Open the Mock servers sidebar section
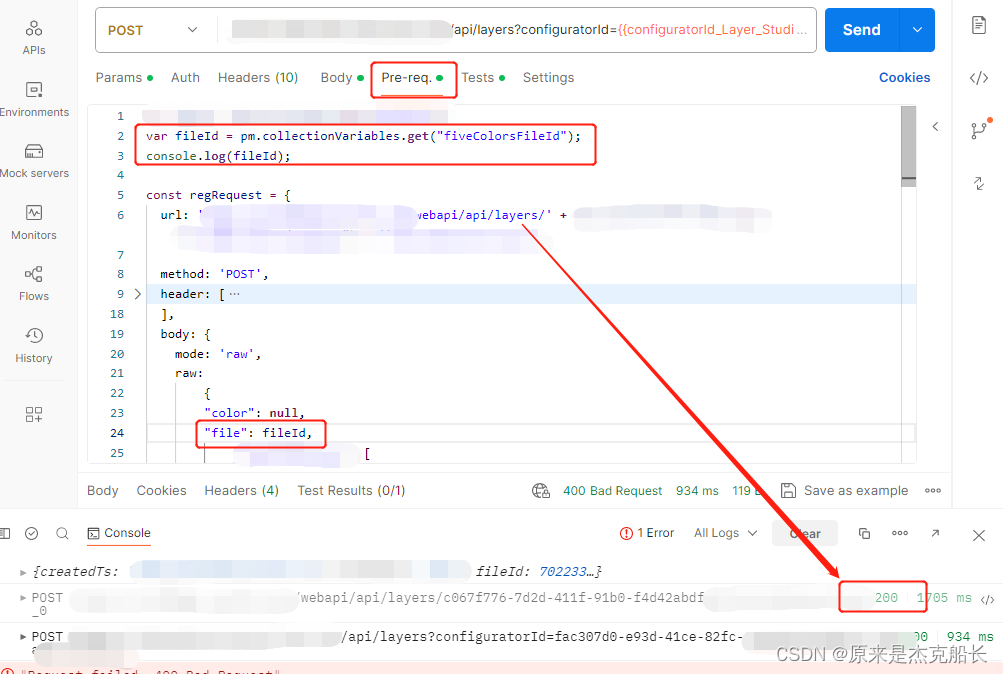This screenshot has width=1003, height=674. [34, 160]
